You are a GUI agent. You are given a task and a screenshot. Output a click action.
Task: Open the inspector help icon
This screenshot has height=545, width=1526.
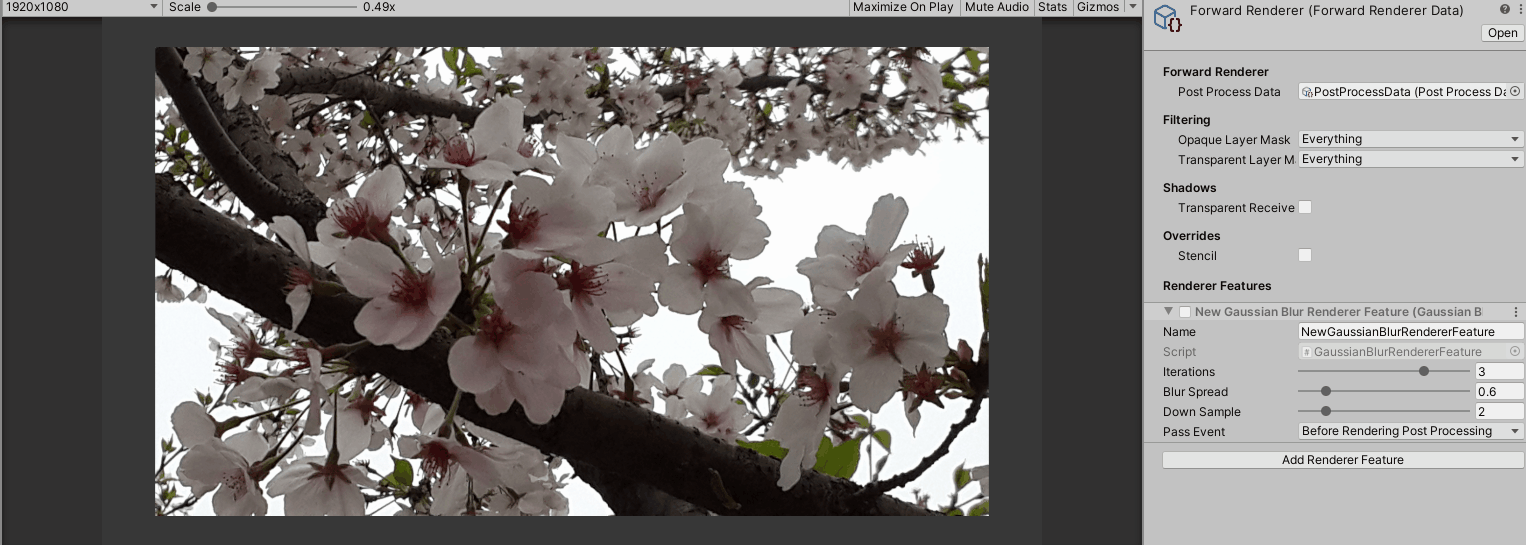[1504, 10]
